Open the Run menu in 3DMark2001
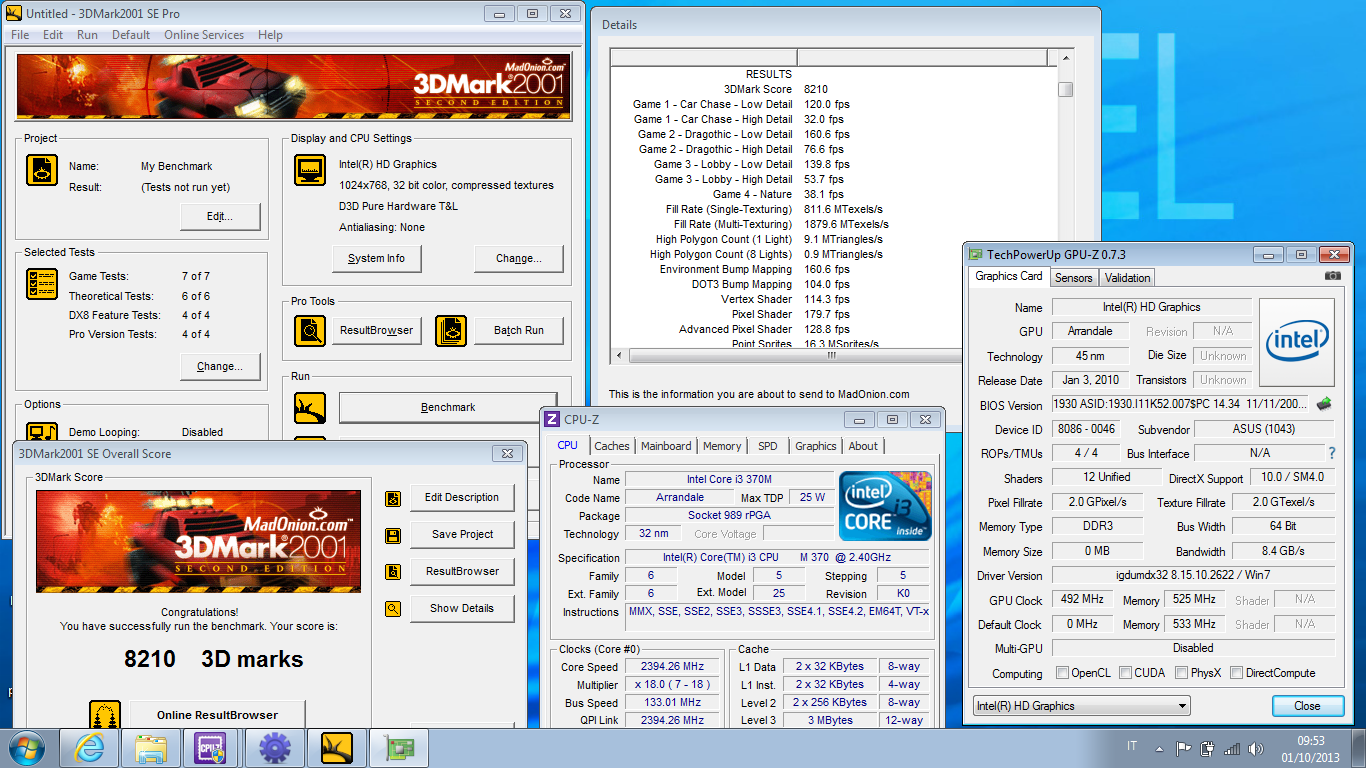The height and width of the screenshot is (768, 1366). [87, 35]
